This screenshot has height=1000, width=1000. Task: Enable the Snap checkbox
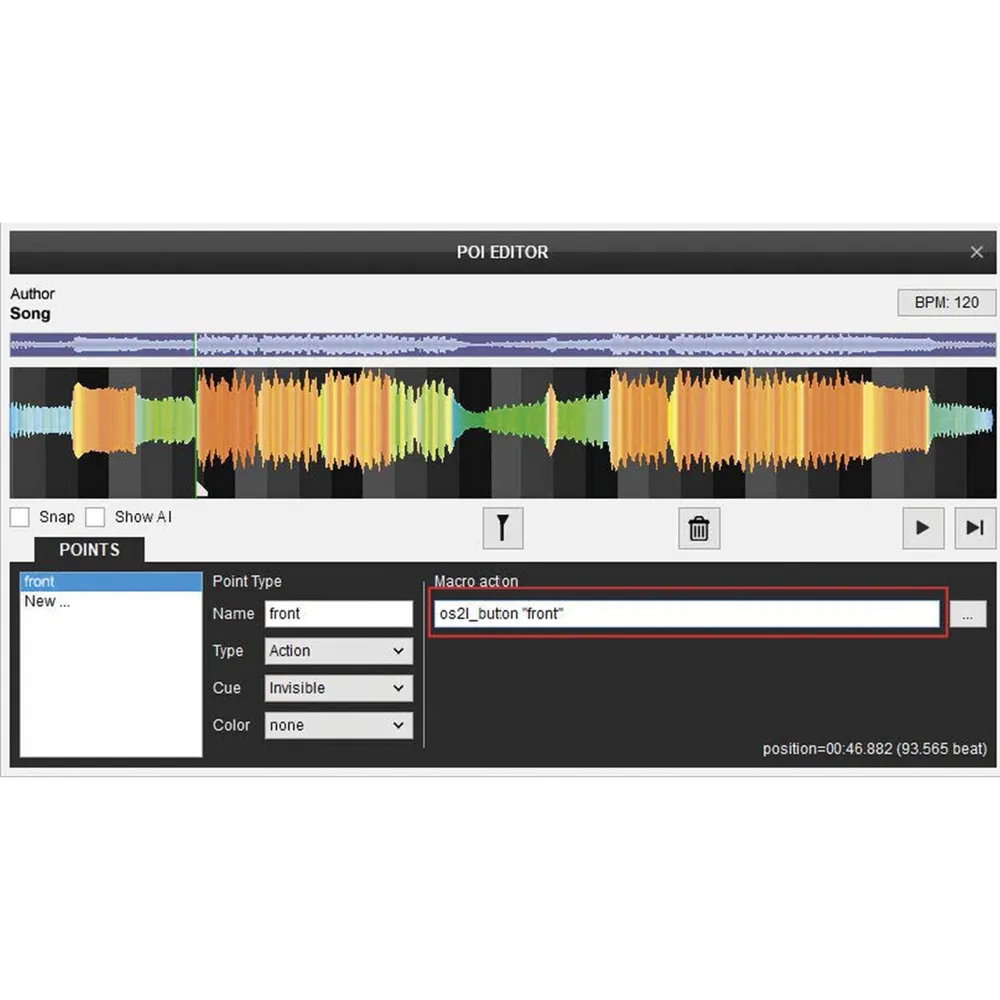(20, 517)
